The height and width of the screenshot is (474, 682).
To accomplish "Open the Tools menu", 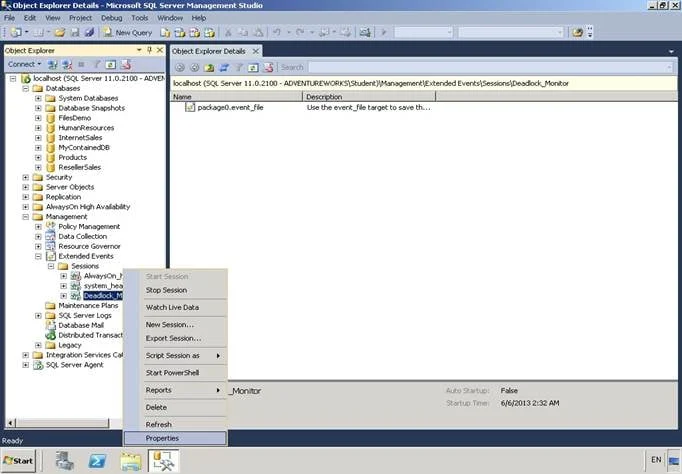I will point(140,18).
